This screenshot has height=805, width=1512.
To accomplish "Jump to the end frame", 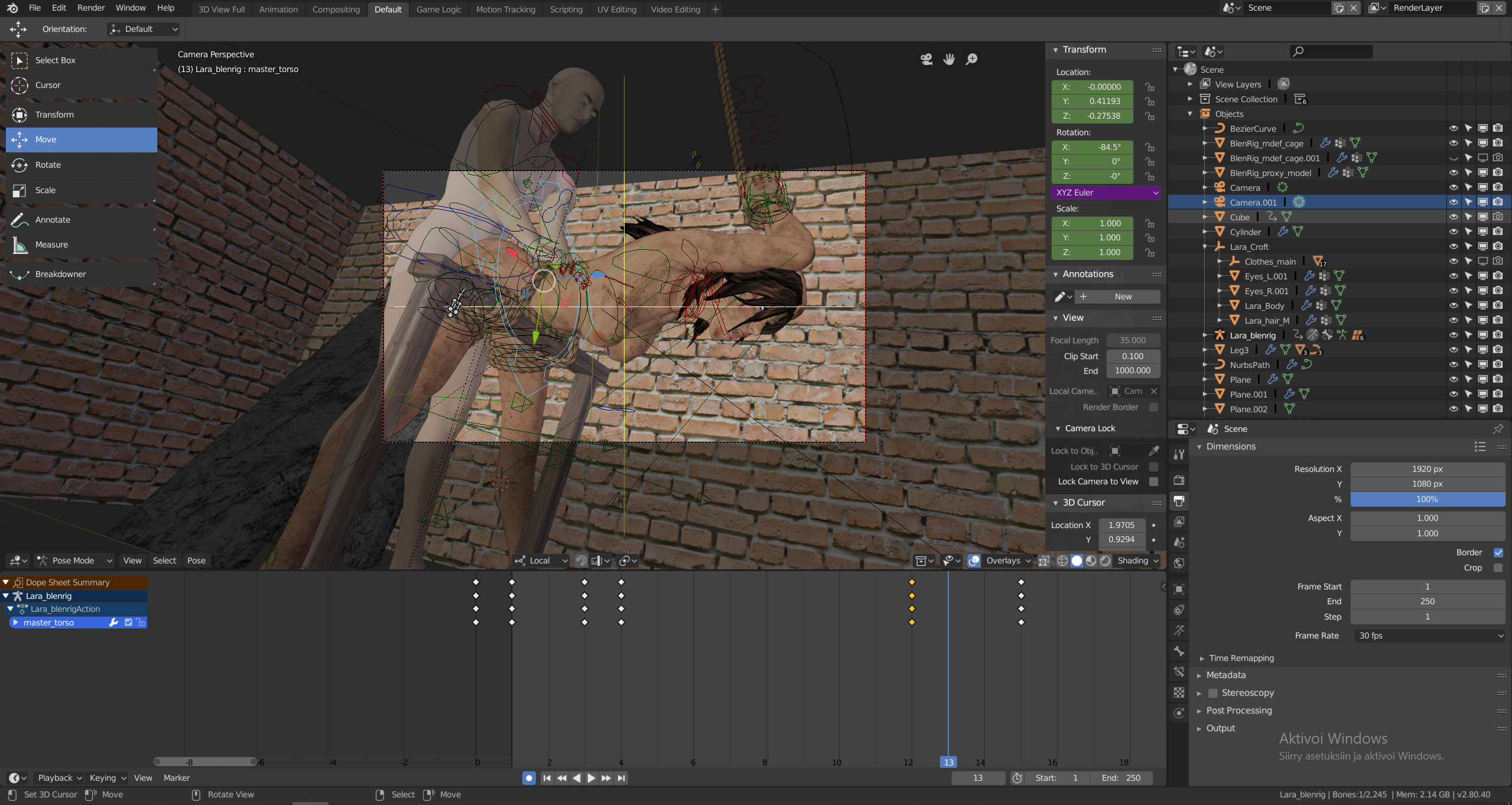I will [621, 778].
